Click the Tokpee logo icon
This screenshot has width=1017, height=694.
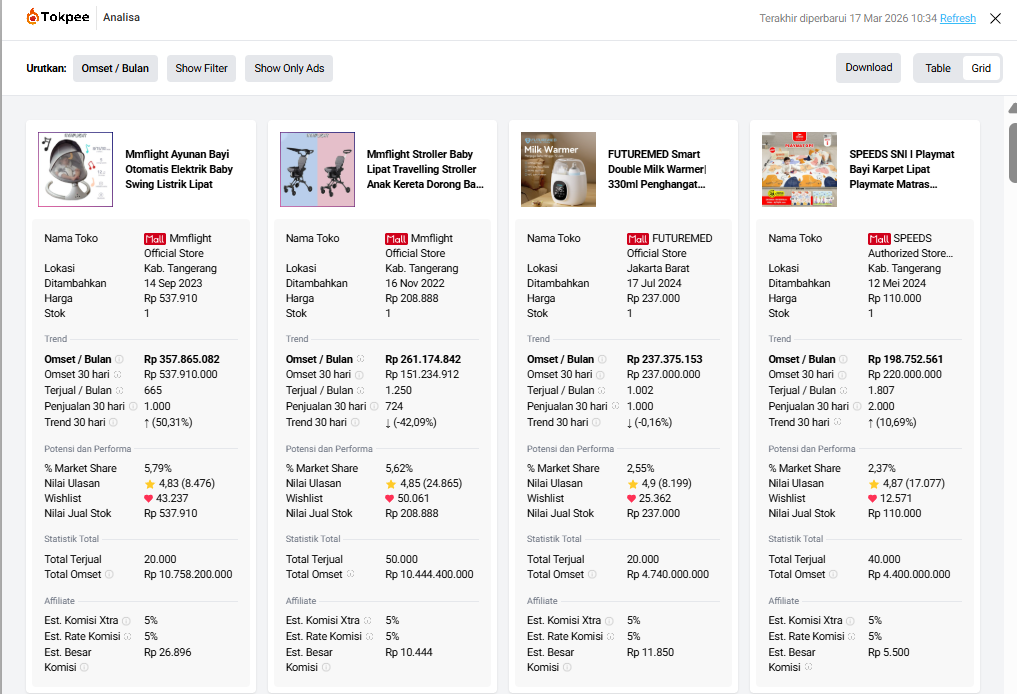point(34,17)
